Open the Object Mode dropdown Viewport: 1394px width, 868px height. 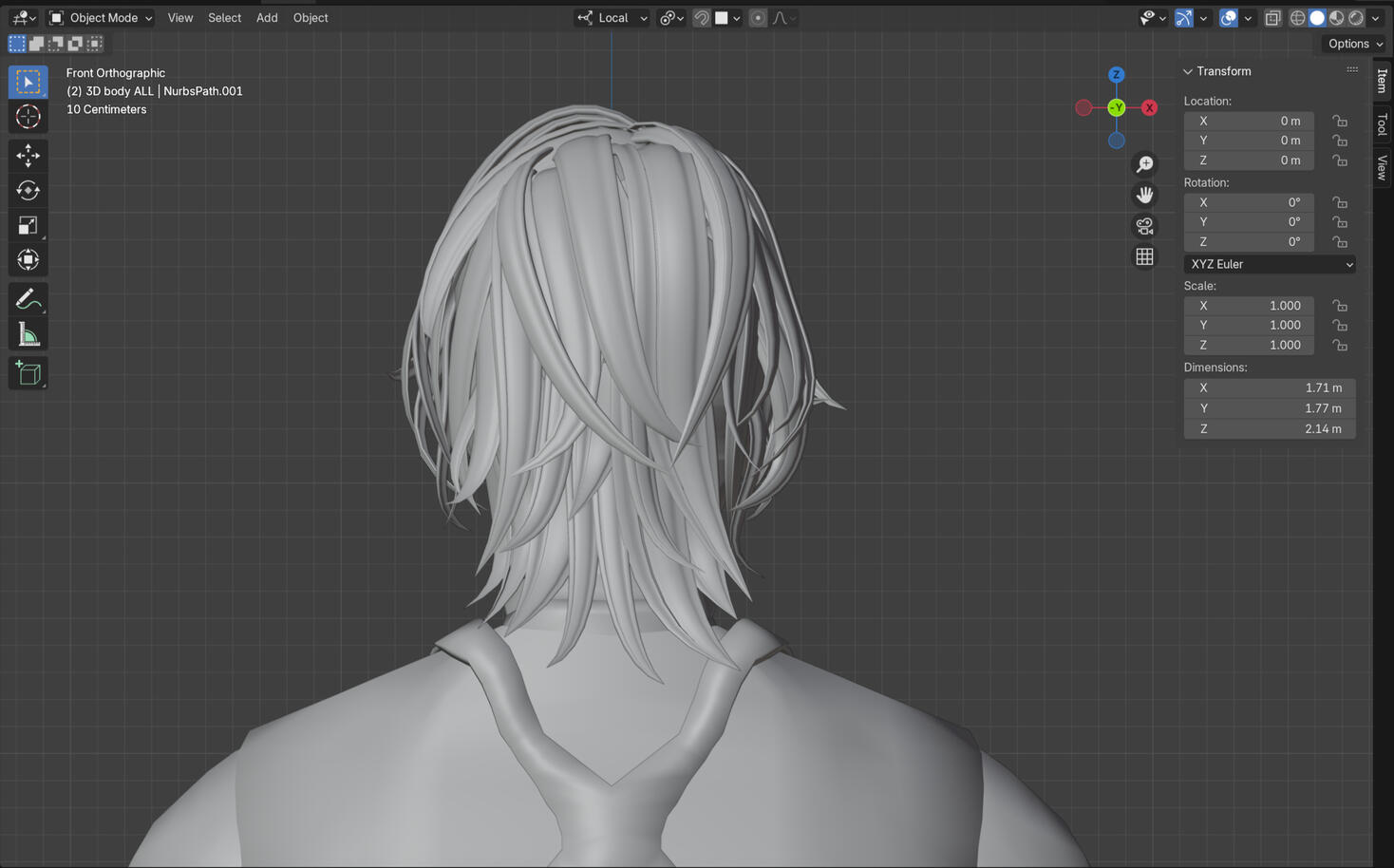point(101,18)
